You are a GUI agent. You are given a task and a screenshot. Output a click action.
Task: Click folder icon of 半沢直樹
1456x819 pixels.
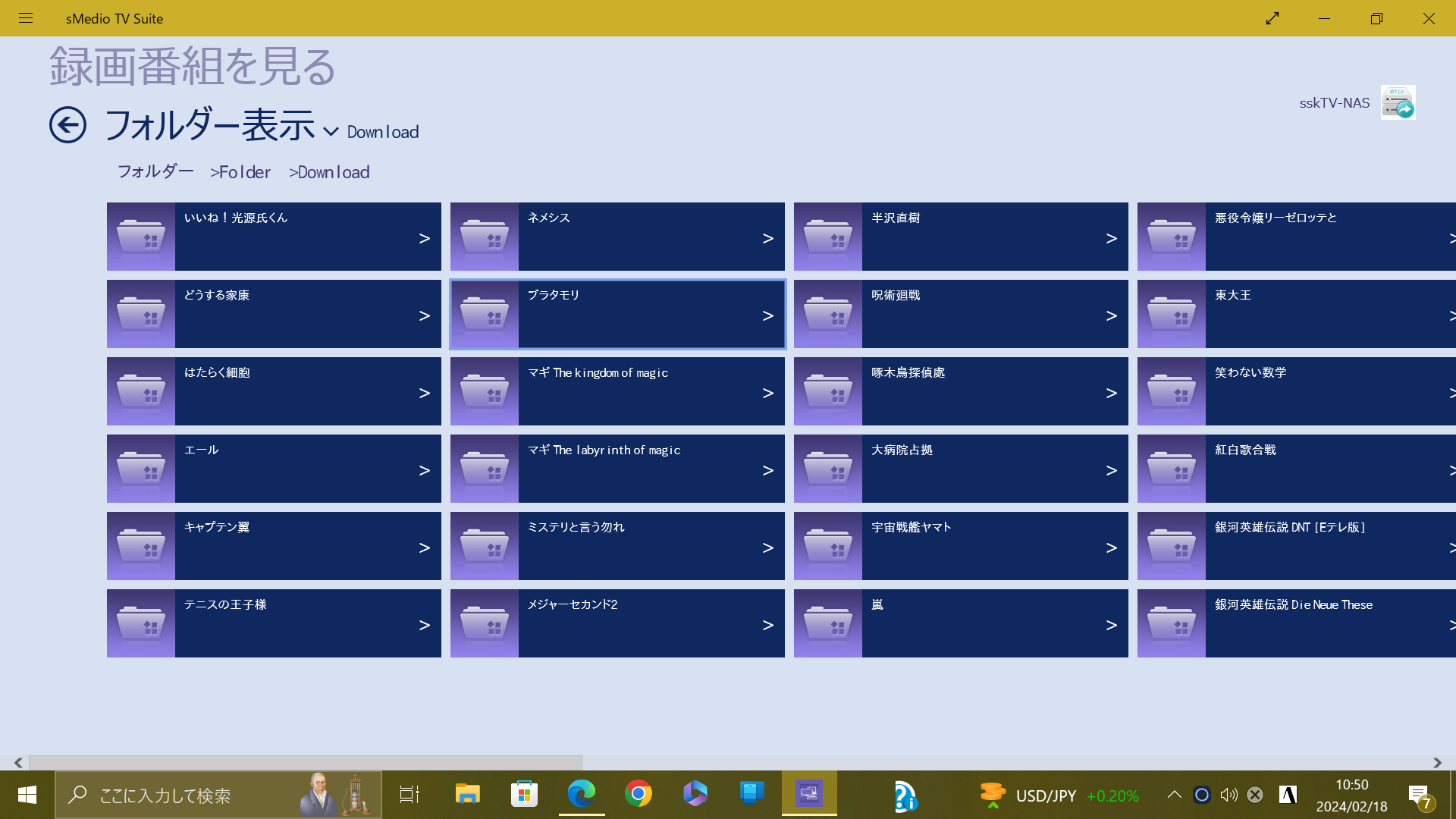tap(828, 237)
